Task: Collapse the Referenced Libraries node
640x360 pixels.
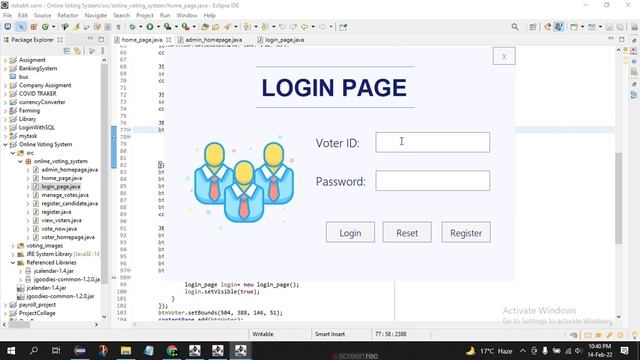Action: pos(13,262)
